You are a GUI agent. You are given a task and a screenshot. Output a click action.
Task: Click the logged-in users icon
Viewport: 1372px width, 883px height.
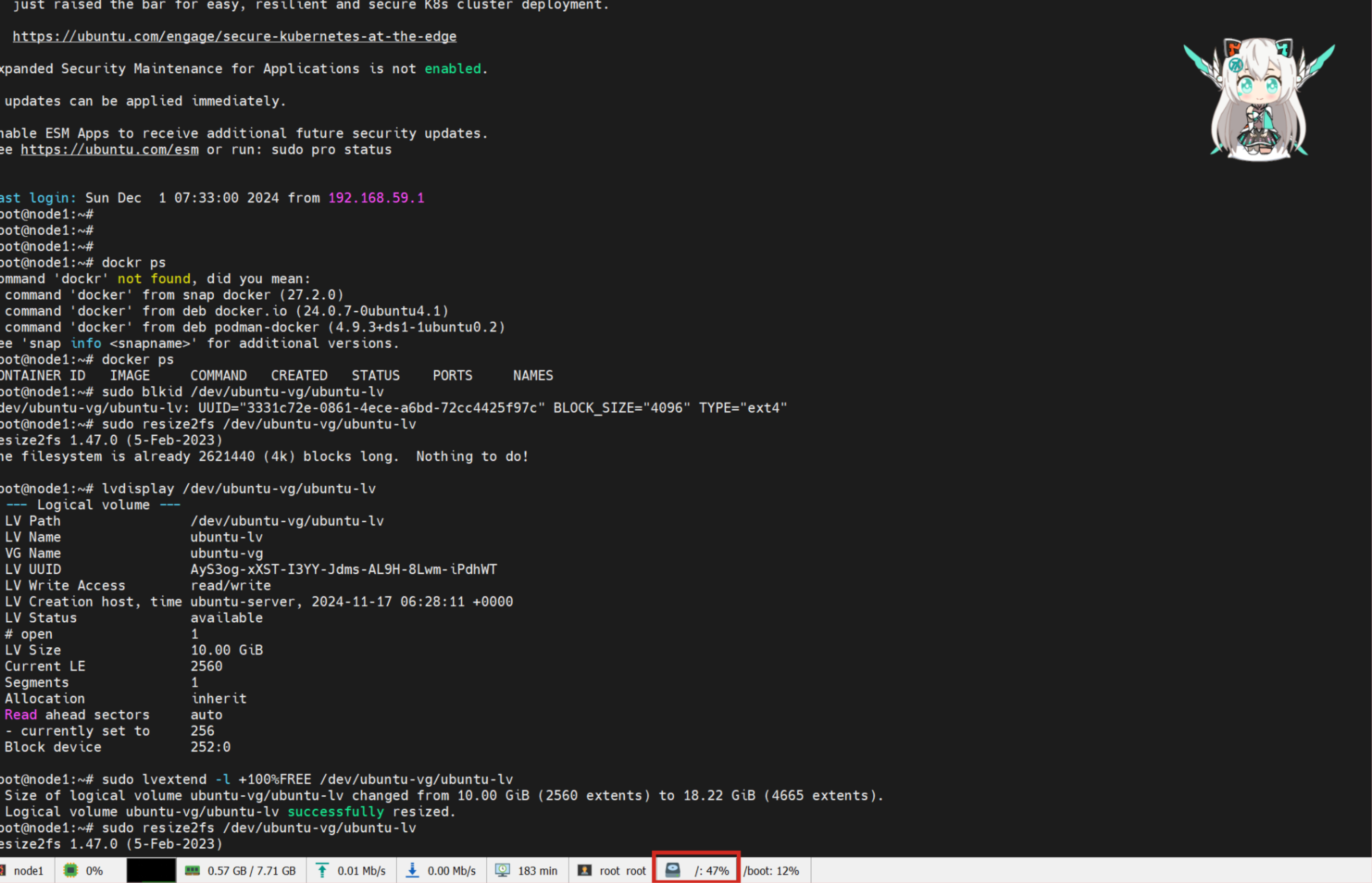585,870
